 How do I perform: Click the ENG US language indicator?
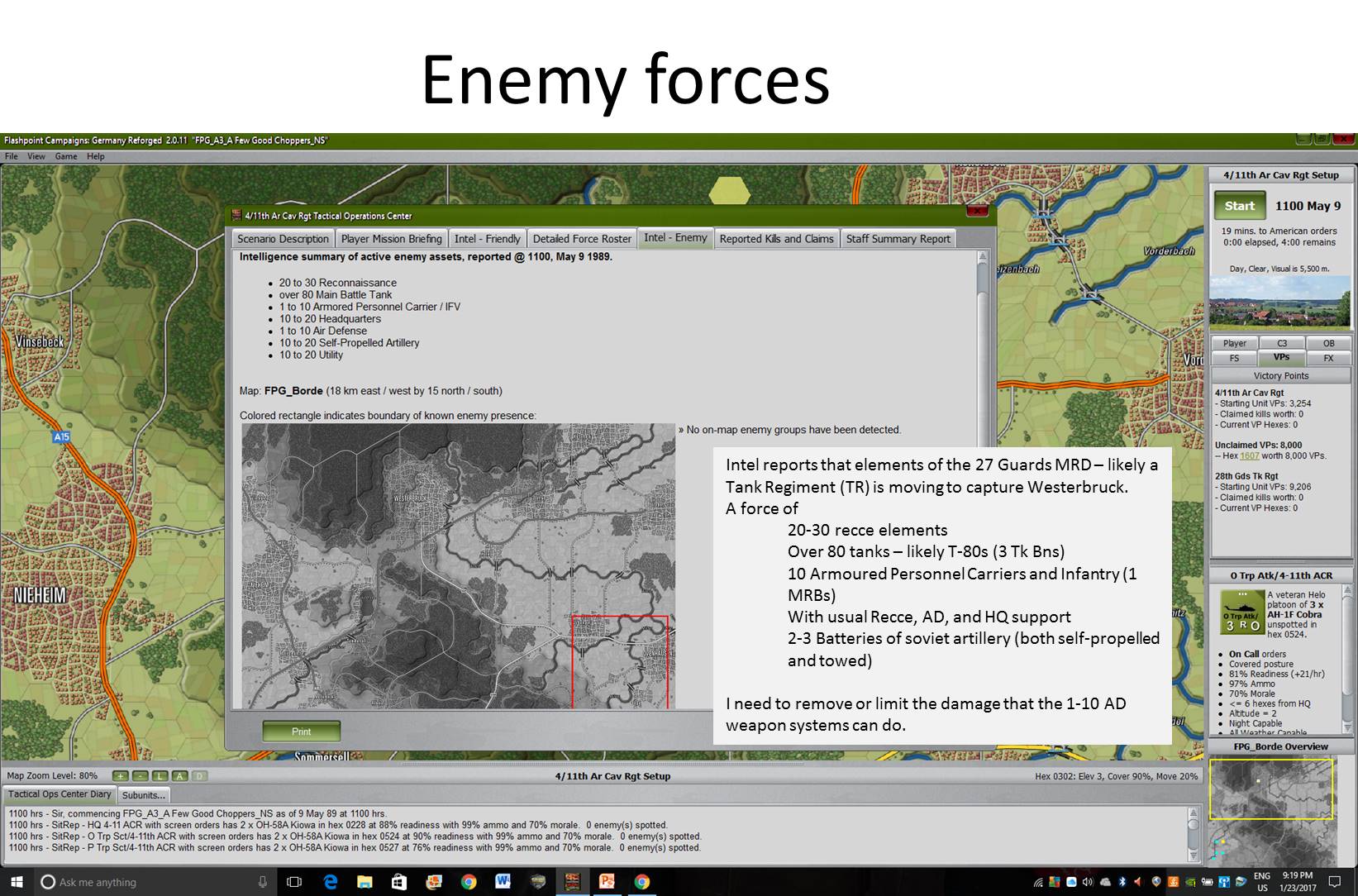pyautogui.click(x=1262, y=882)
